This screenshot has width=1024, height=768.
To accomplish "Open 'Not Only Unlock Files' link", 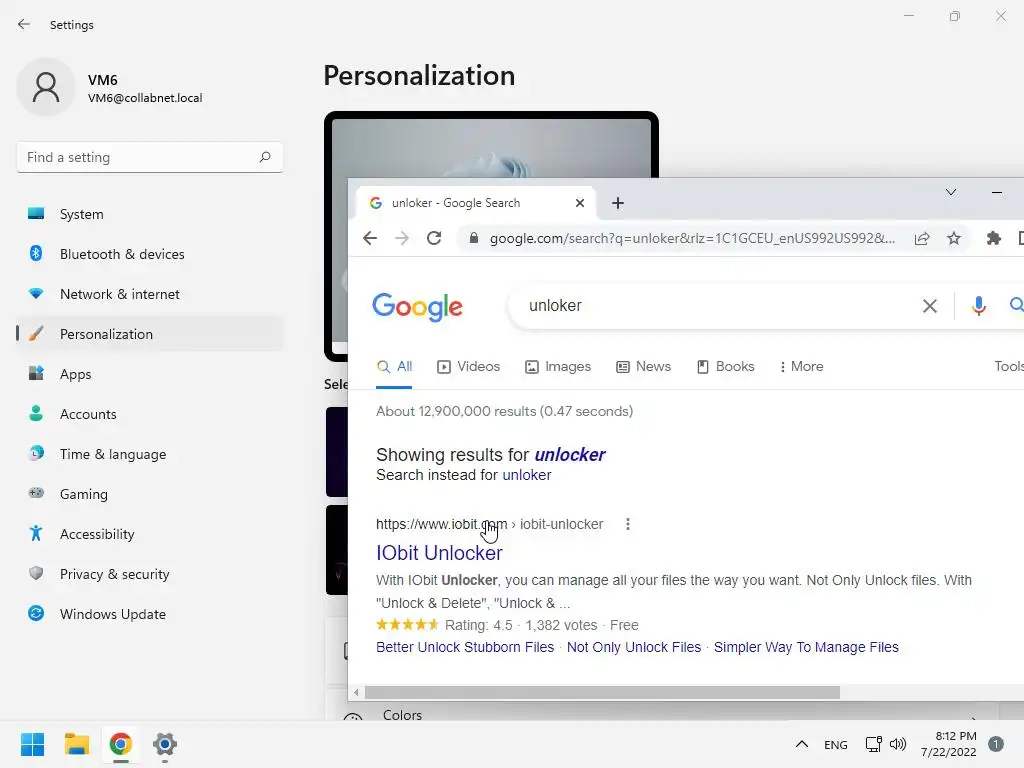I will [x=633, y=647].
